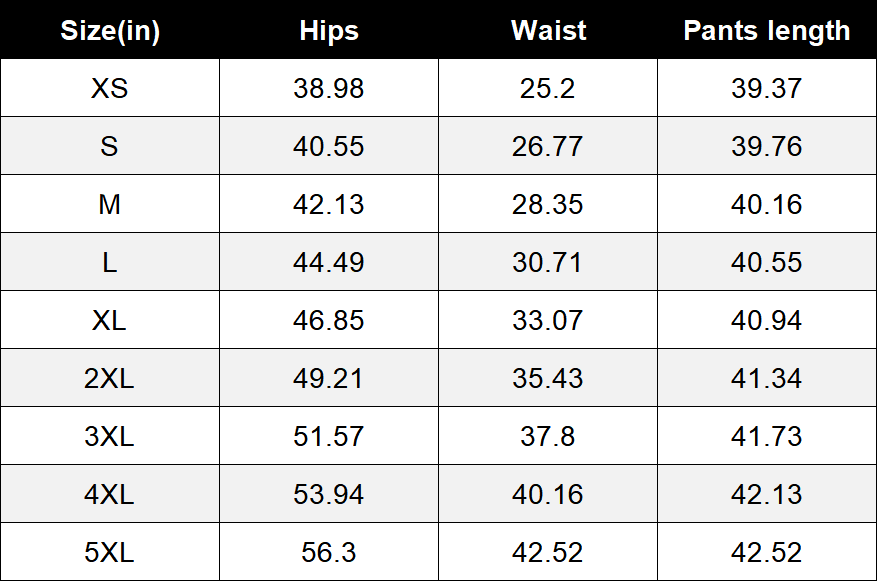This screenshot has height=581, width=877.
Task: Click waist value 28.35 for M
Action: pos(548,205)
